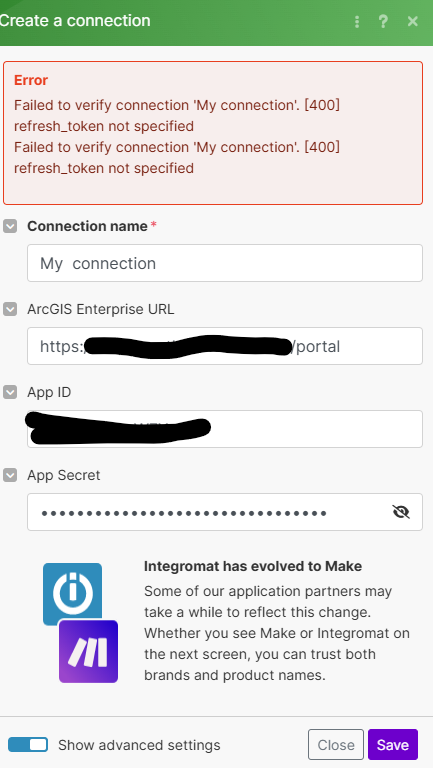This screenshot has width=433, height=768.
Task: Focus the Connection name input field
Action: [x=225, y=263]
